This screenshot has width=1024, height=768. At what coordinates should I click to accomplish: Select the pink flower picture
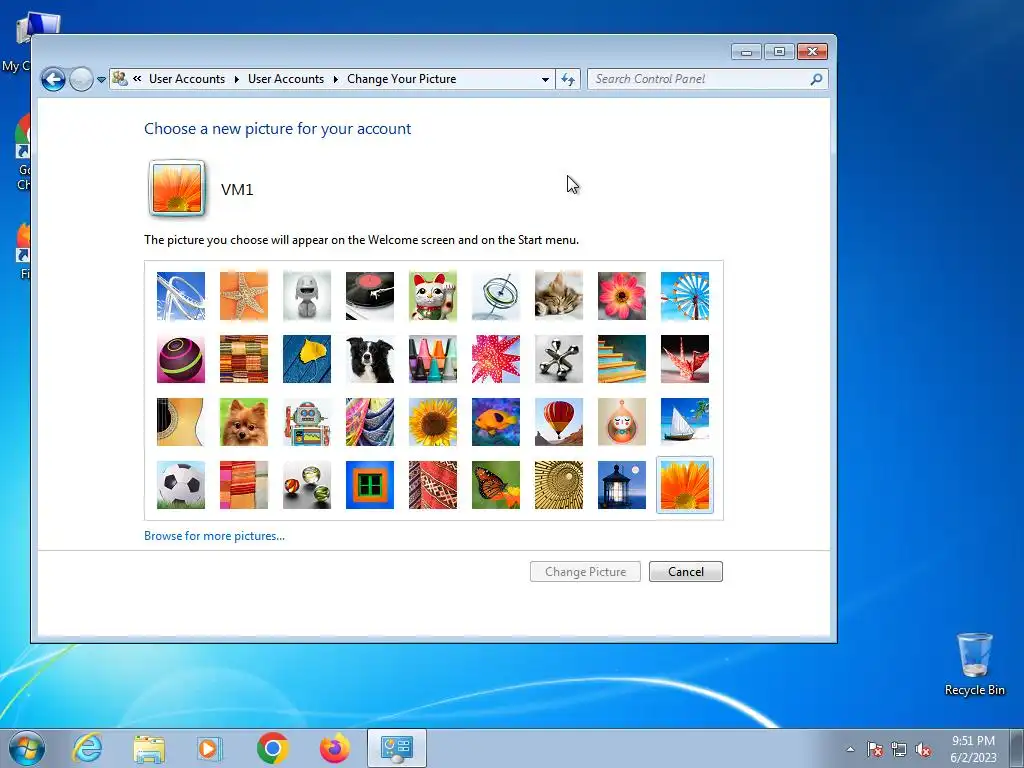(622, 296)
